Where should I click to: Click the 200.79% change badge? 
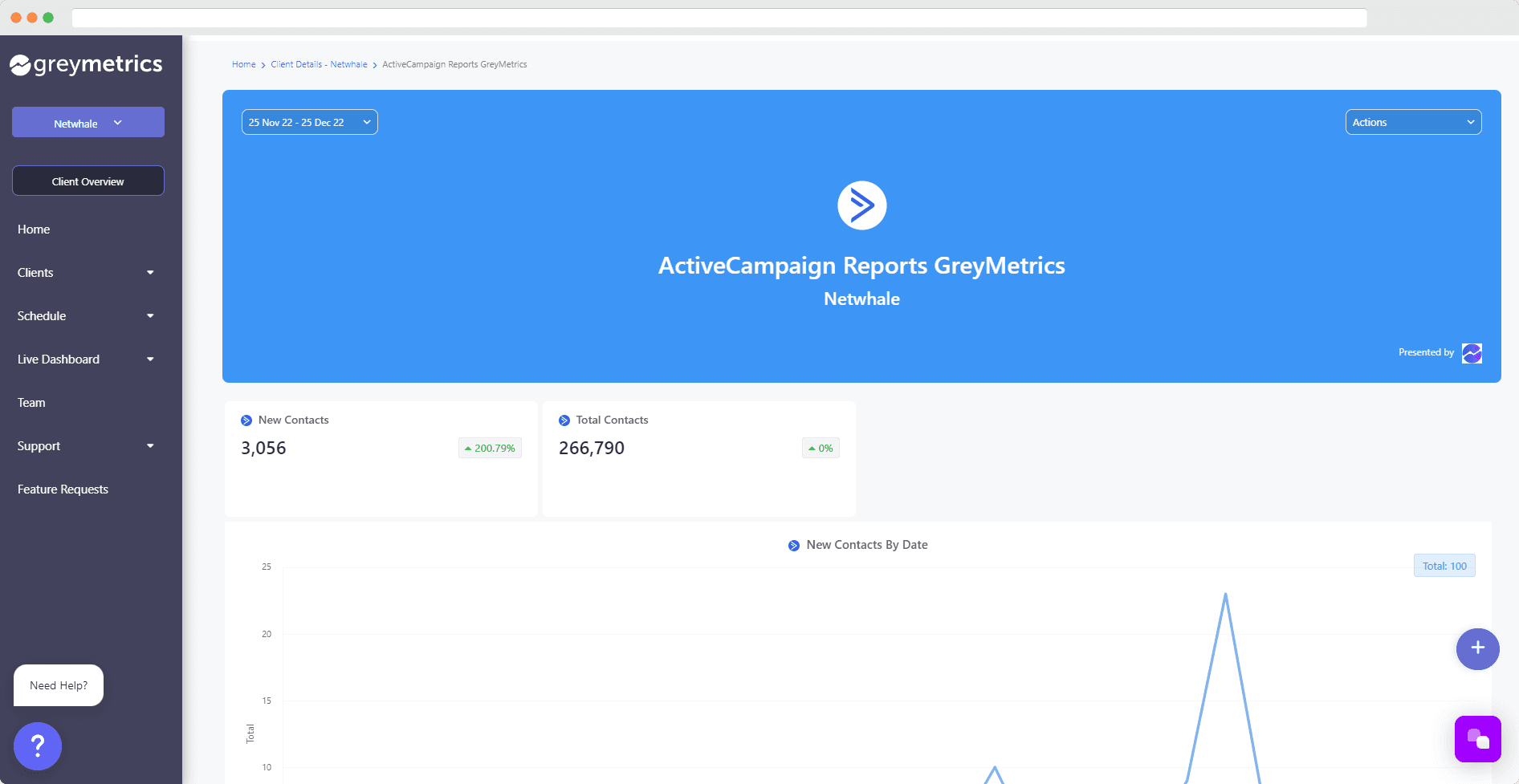(490, 448)
